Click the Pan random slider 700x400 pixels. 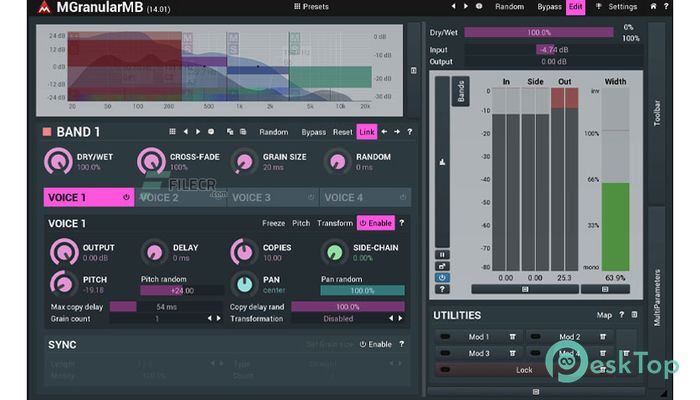(x=362, y=291)
